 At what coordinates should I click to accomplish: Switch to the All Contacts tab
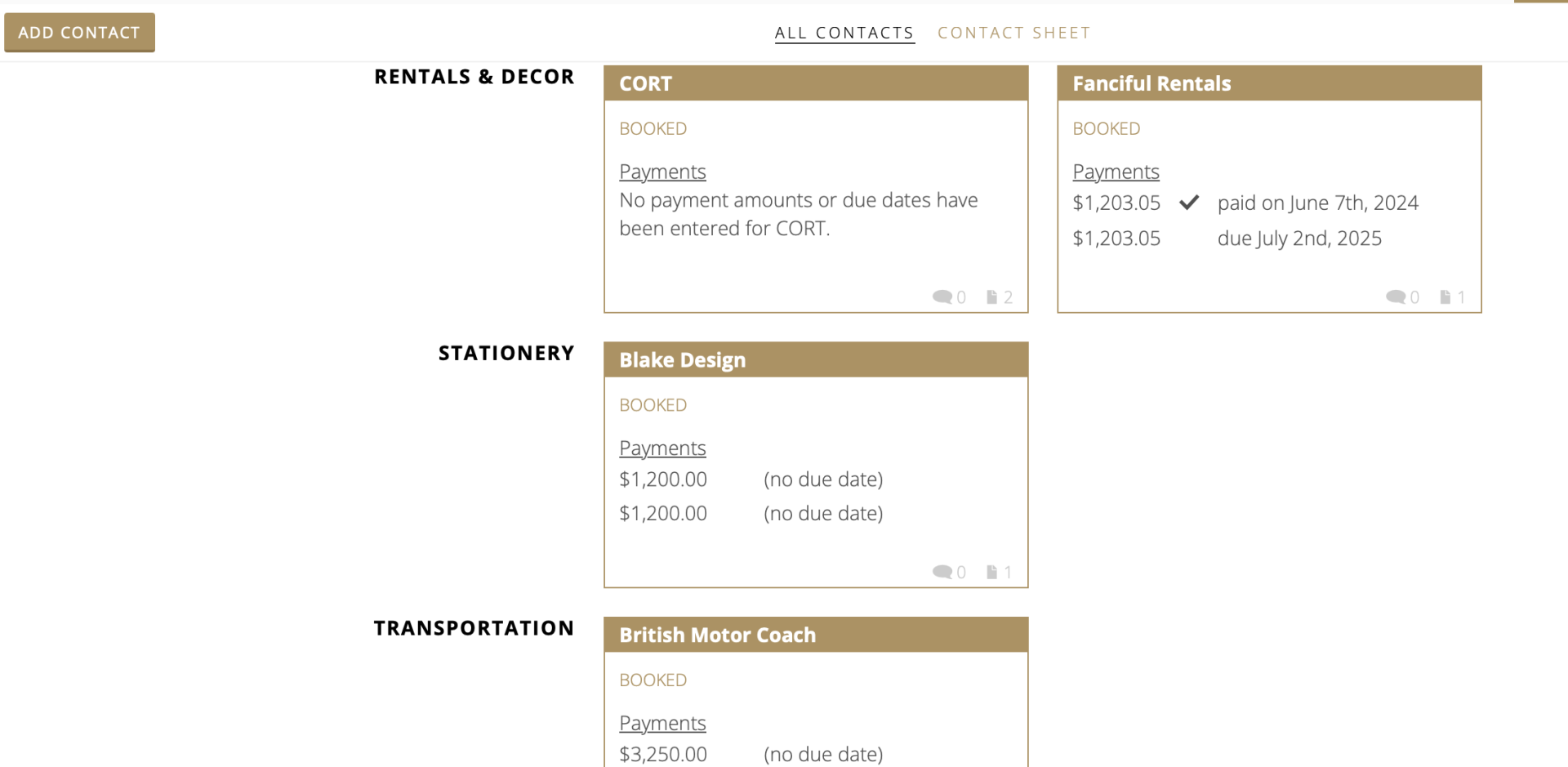(844, 33)
